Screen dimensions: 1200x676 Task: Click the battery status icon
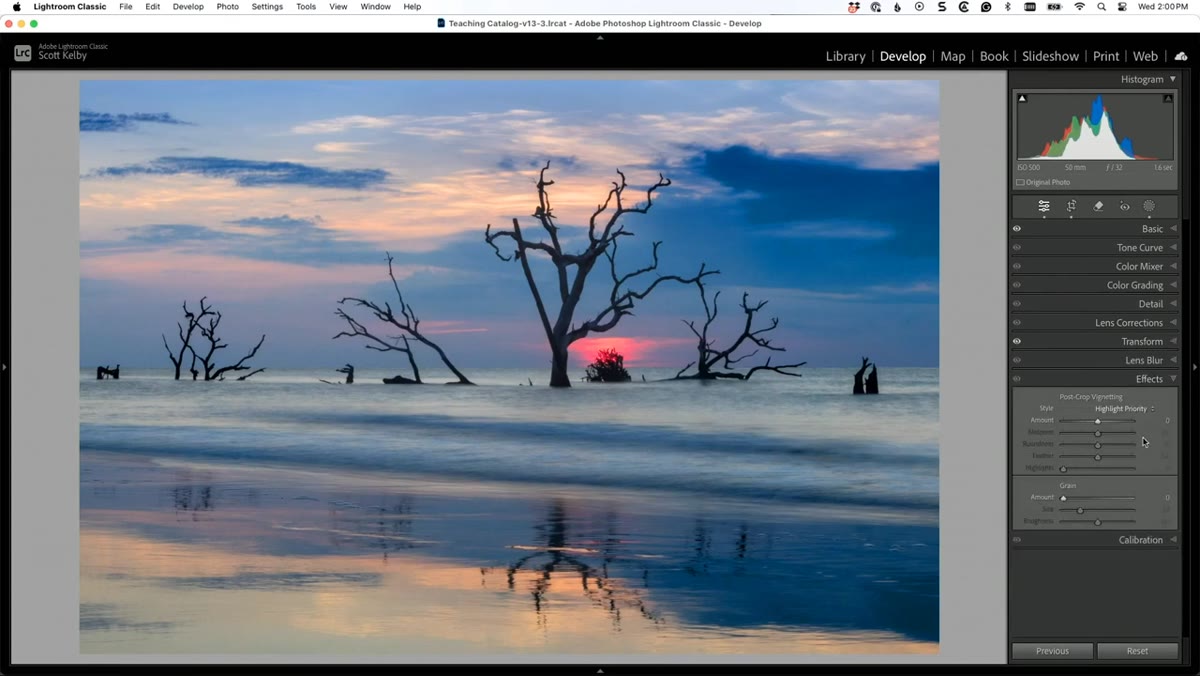coord(1054,7)
